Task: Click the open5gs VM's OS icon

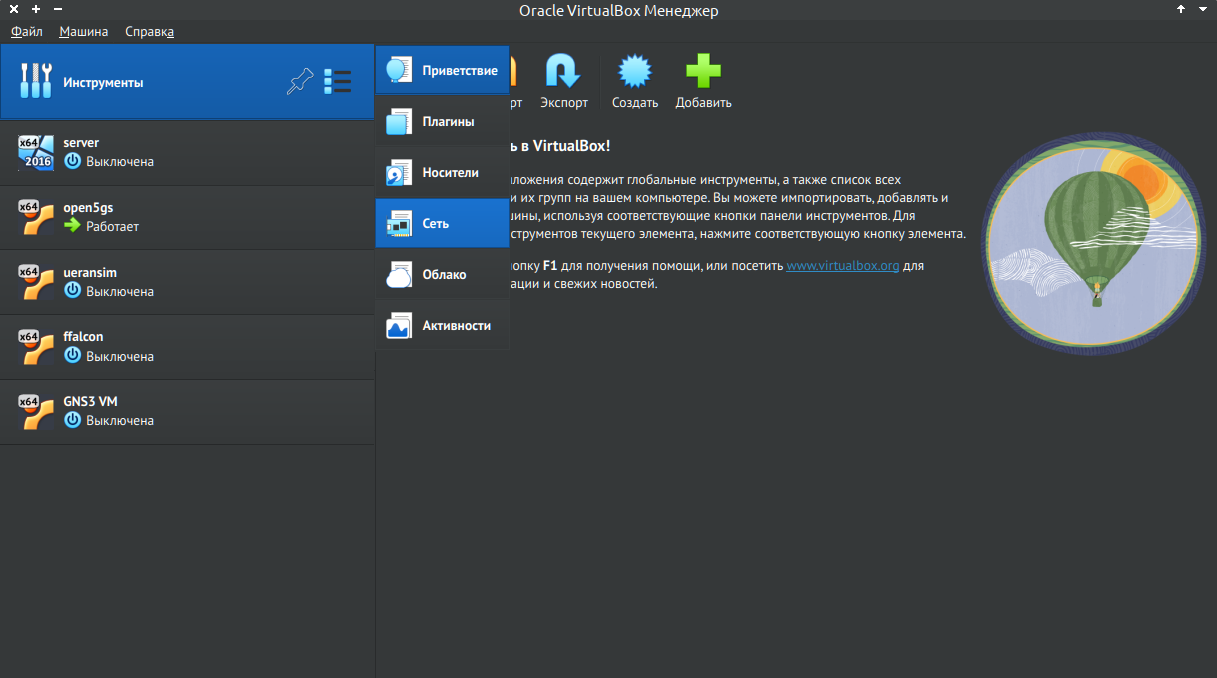Action: pyautogui.click(x=36, y=217)
